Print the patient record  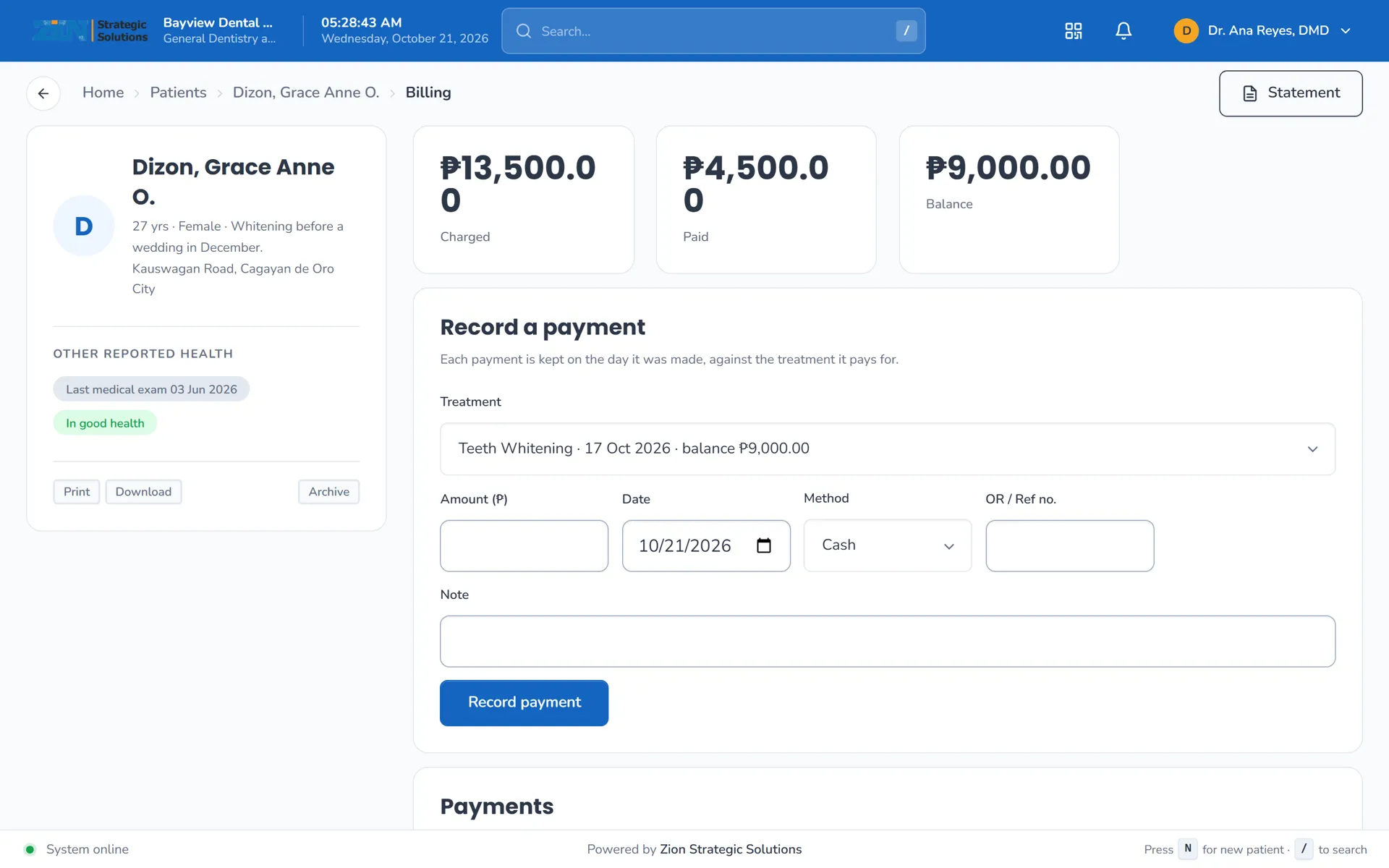(x=77, y=492)
